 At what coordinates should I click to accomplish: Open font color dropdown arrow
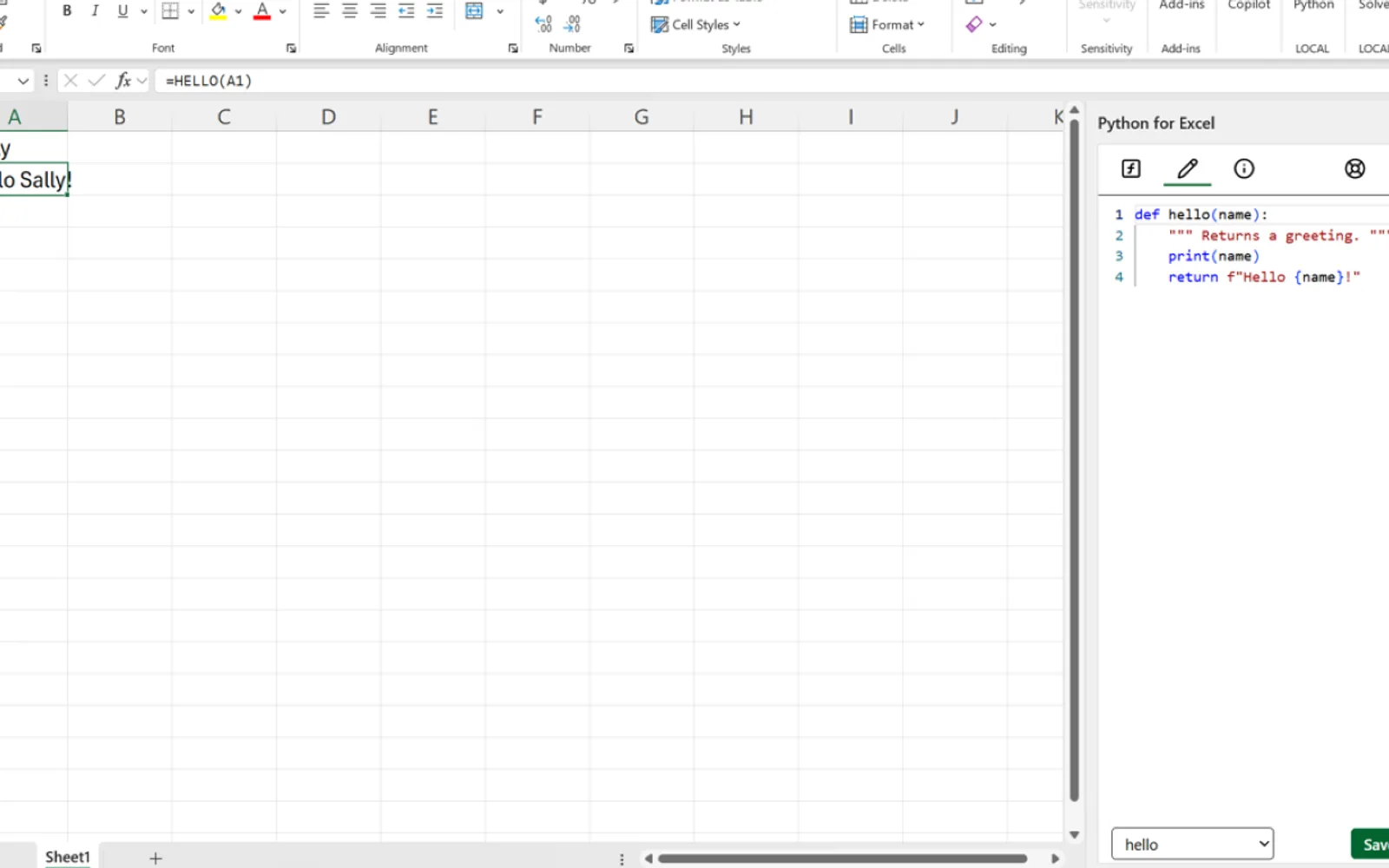283,11
